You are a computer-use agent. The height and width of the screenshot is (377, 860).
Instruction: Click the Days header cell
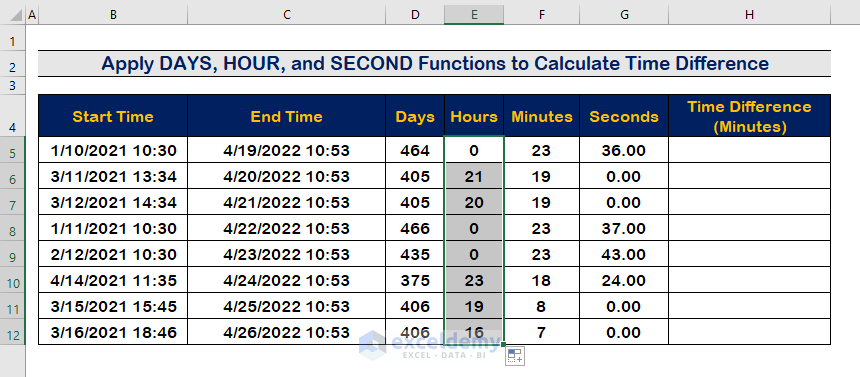pos(415,116)
